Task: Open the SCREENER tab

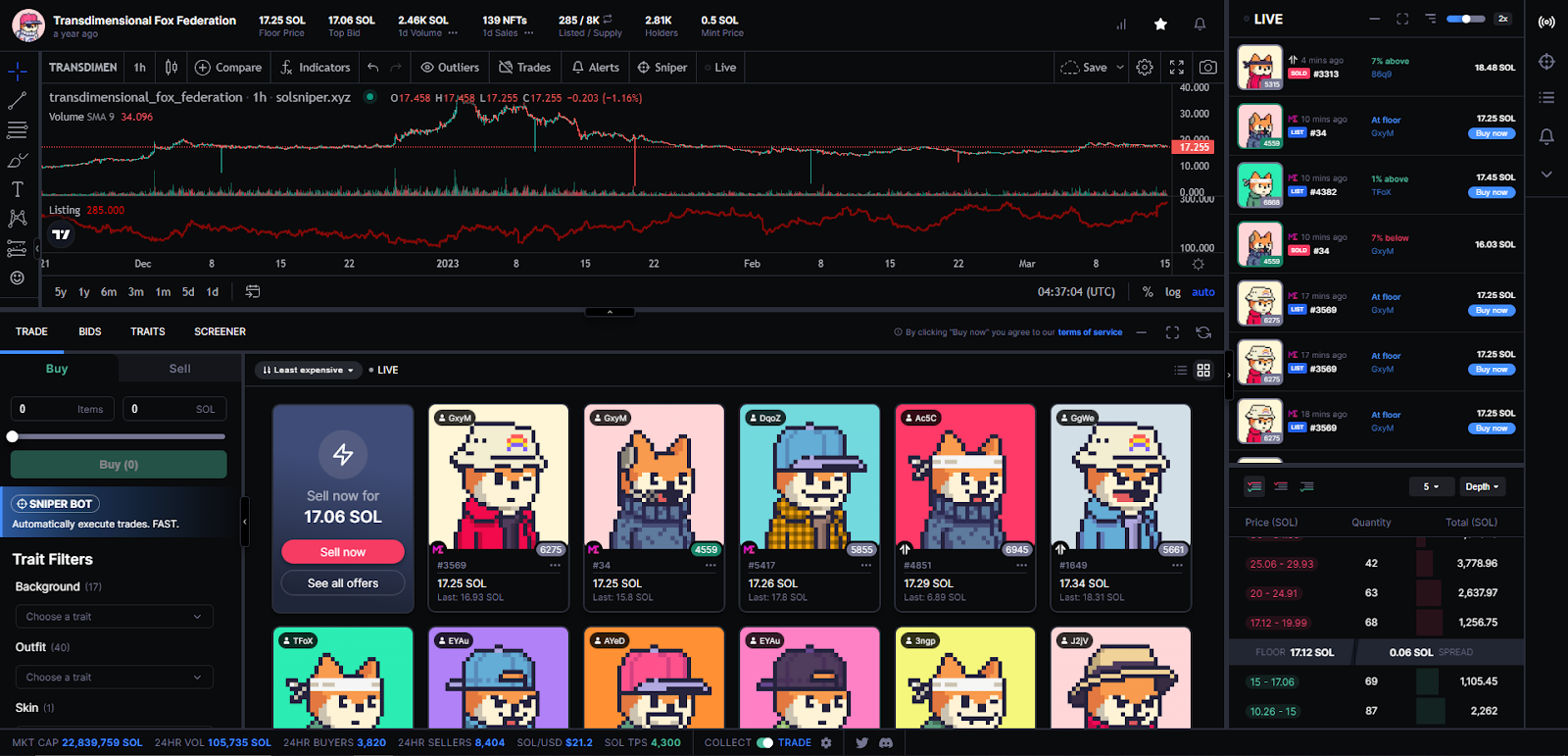Action: click(x=220, y=331)
